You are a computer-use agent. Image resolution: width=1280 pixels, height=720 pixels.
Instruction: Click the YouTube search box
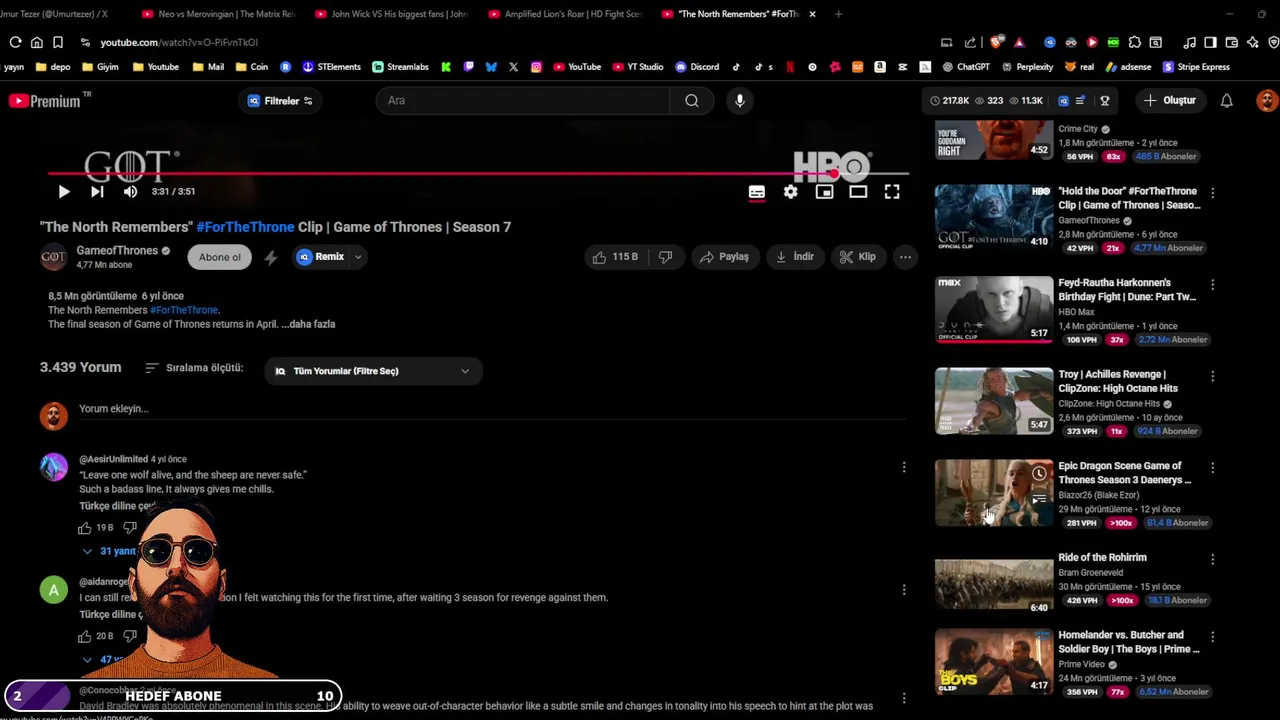[523, 100]
